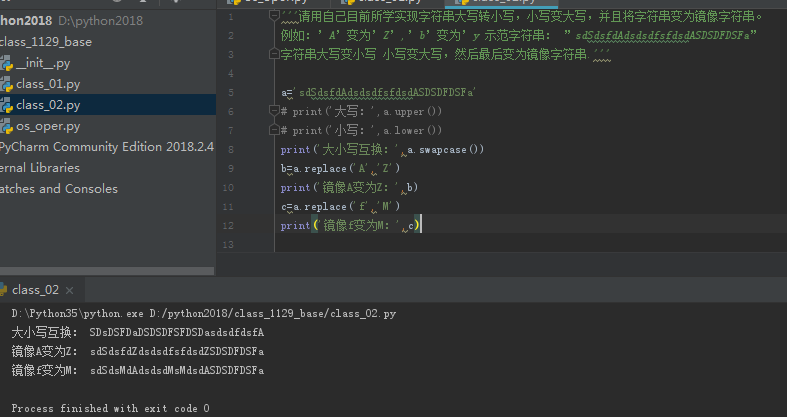
Task: Select the class_1129_base folder
Action: pos(47,41)
